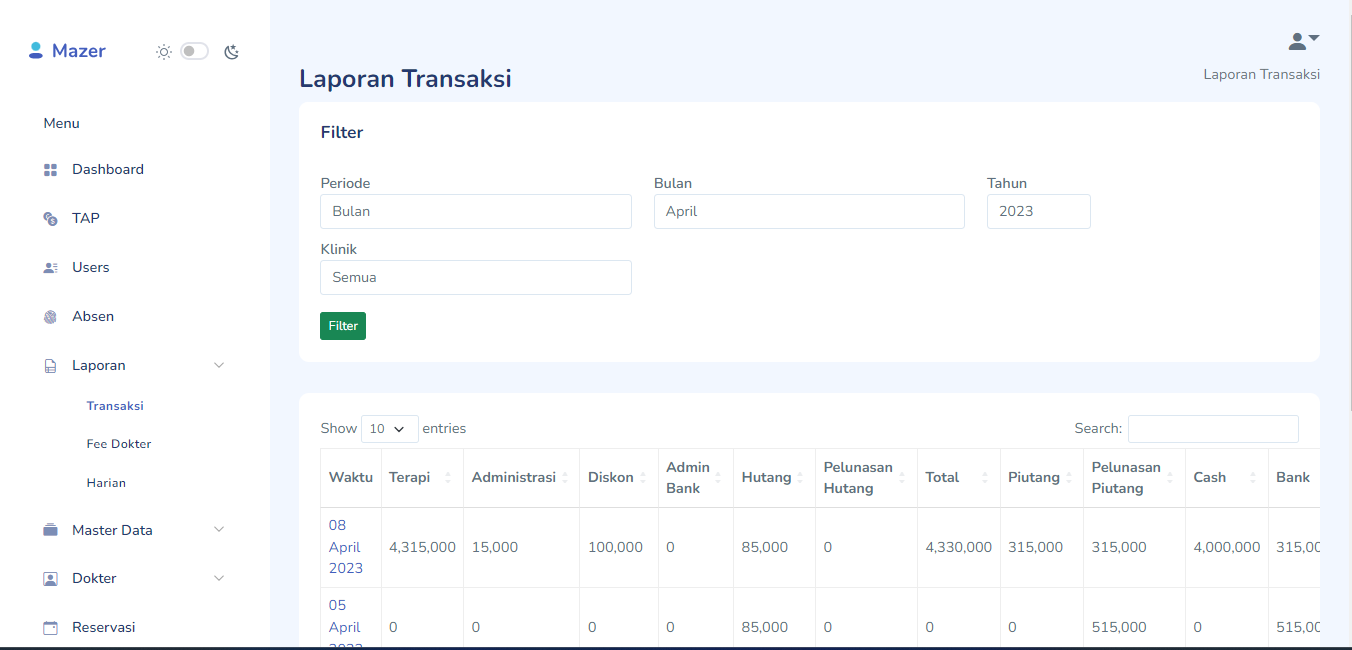
Task: Toggle the dark mode switch
Action: point(194,51)
